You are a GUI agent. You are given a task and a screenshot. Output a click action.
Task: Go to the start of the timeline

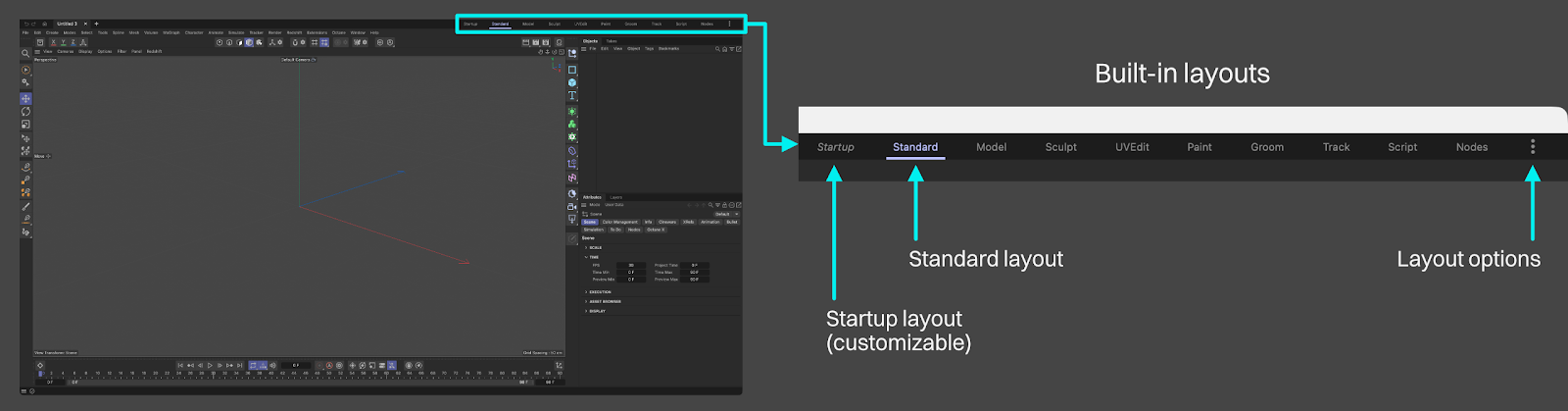click(x=180, y=365)
